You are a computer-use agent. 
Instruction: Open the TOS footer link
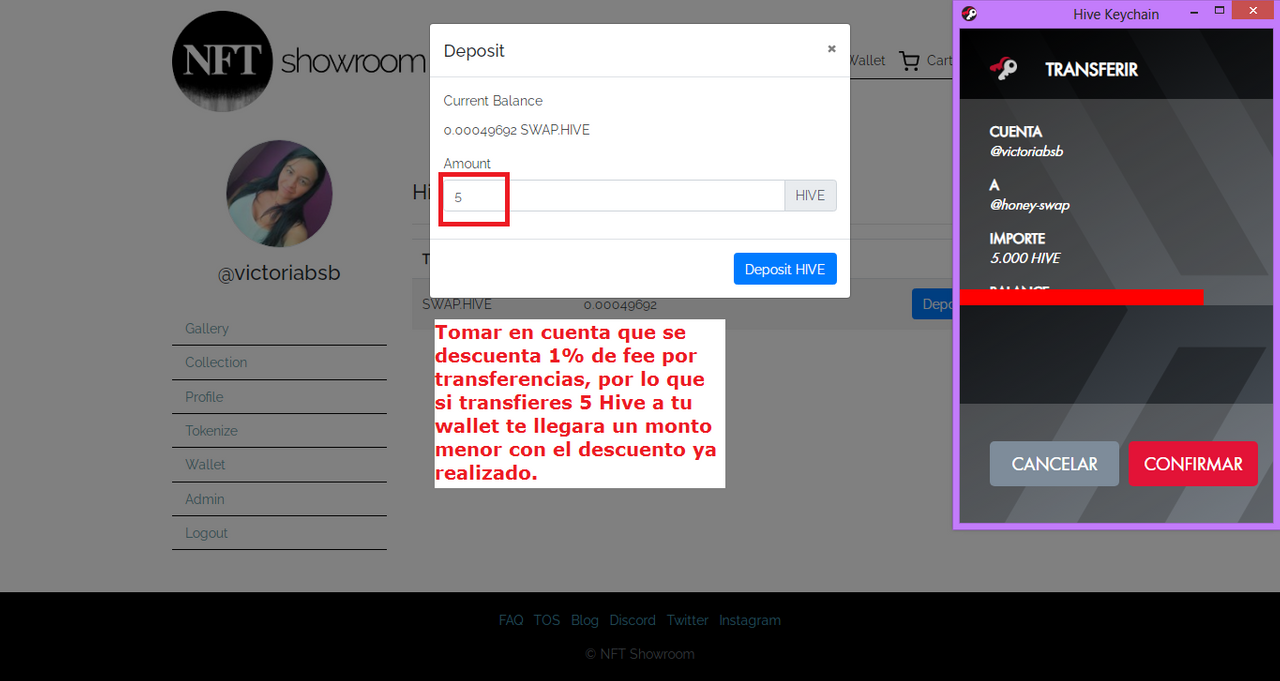(547, 620)
